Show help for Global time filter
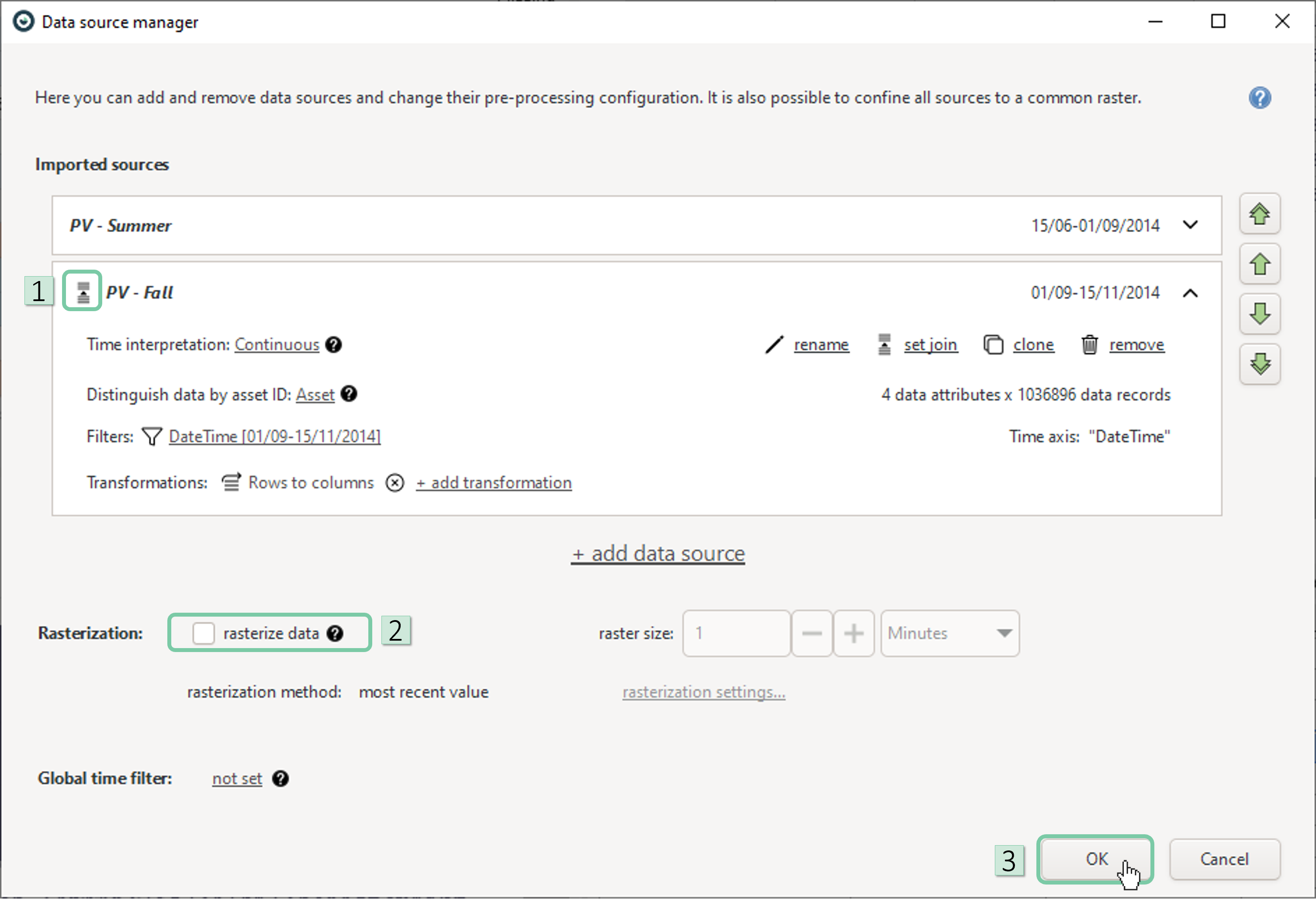Viewport: 1316px width, 902px height. pyautogui.click(x=281, y=779)
